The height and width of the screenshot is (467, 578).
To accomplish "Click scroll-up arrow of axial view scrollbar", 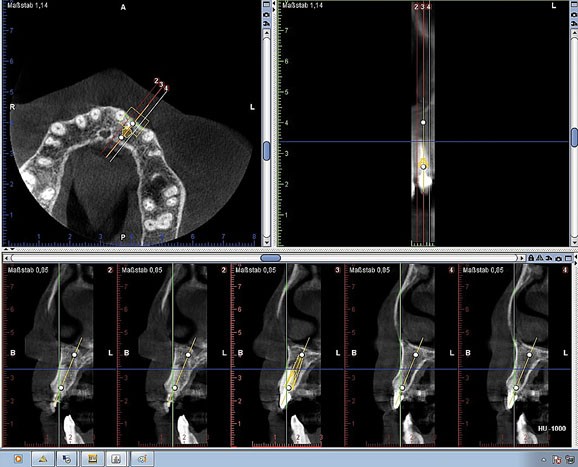I will pyautogui.click(x=267, y=33).
